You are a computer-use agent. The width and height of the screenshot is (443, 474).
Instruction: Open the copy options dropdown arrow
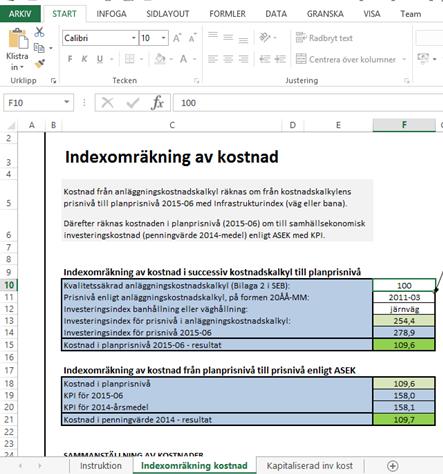(51, 48)
